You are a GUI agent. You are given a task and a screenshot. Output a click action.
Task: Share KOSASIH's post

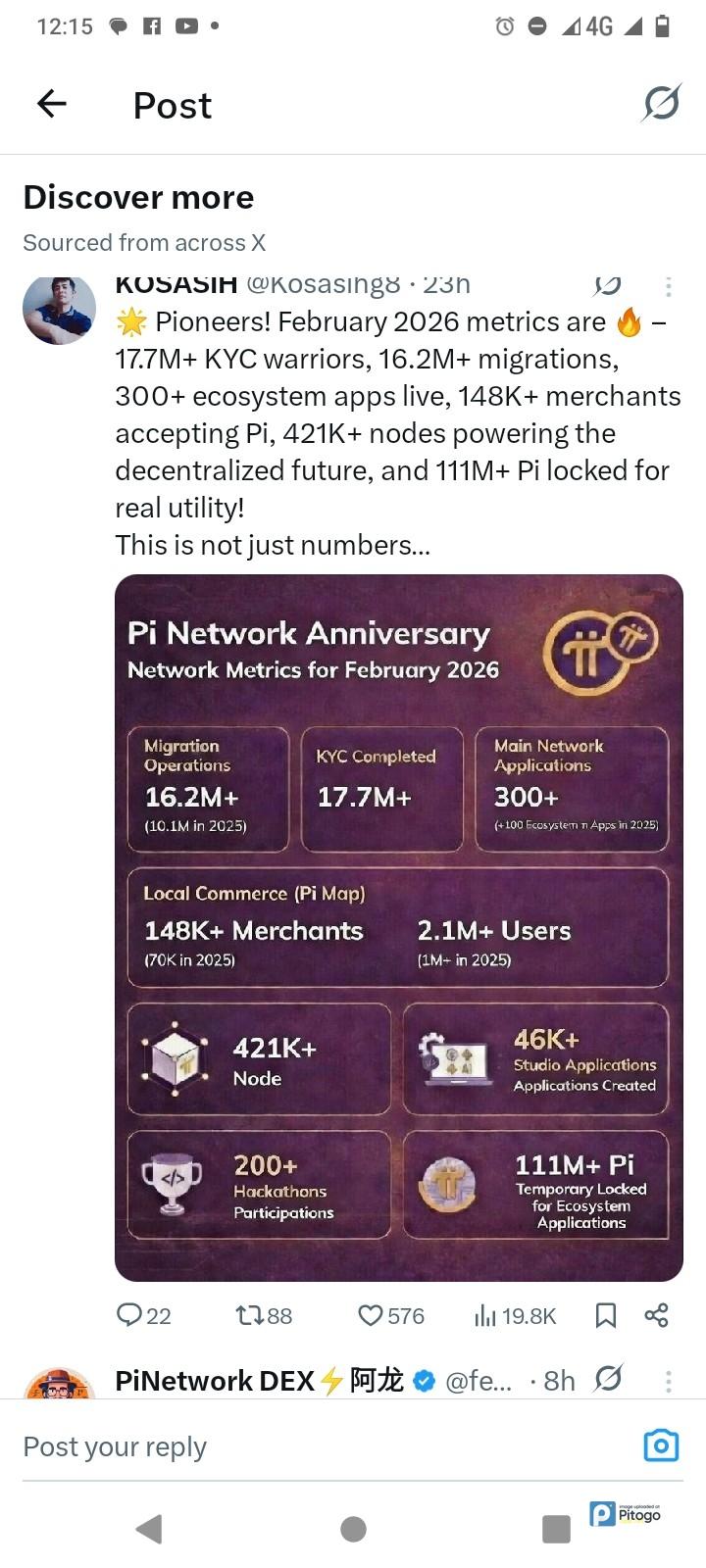click(656, 1314)
